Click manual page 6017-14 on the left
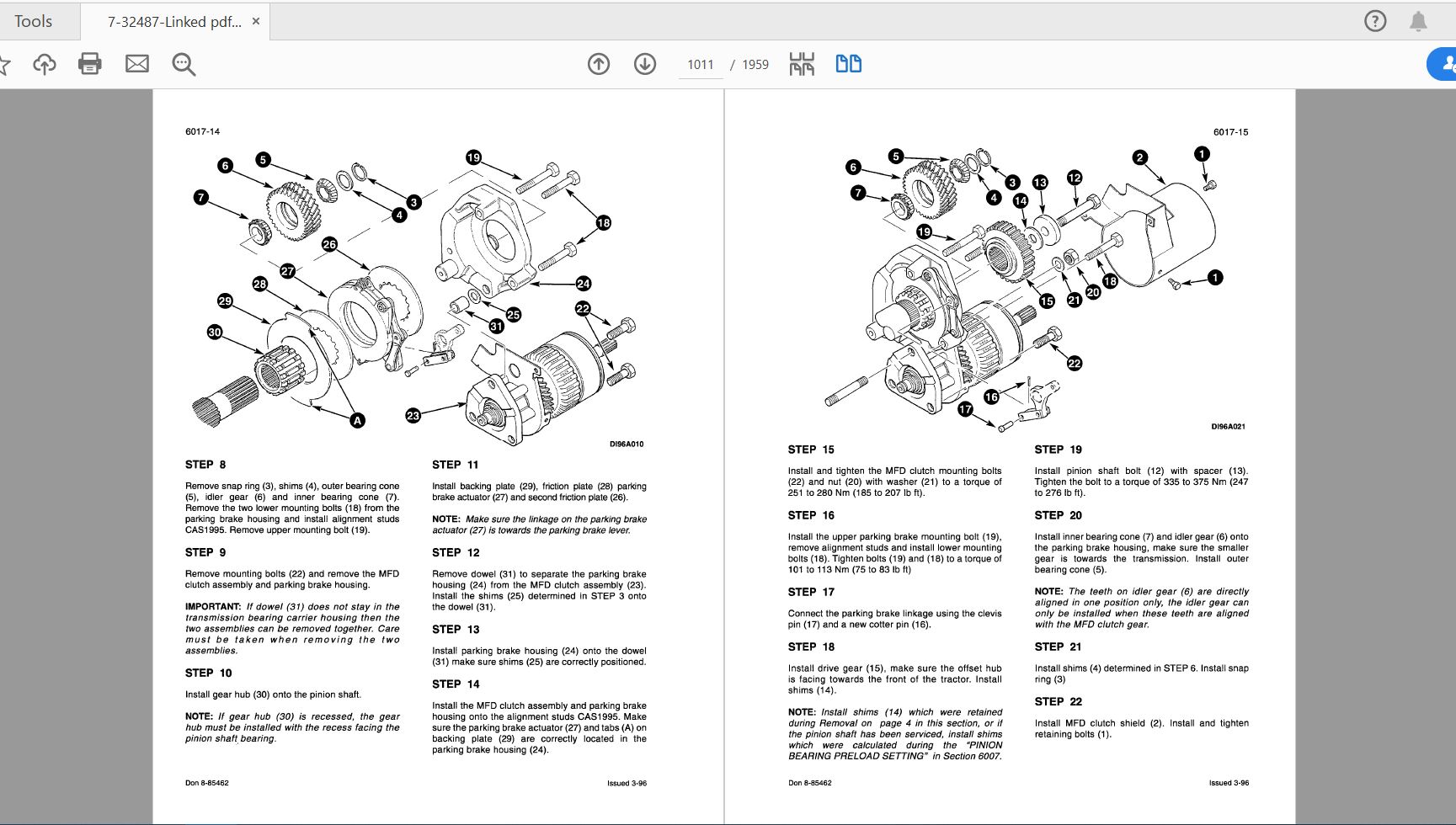The width and height of the screenshot is (1456, 825). (x=202, y=131)
